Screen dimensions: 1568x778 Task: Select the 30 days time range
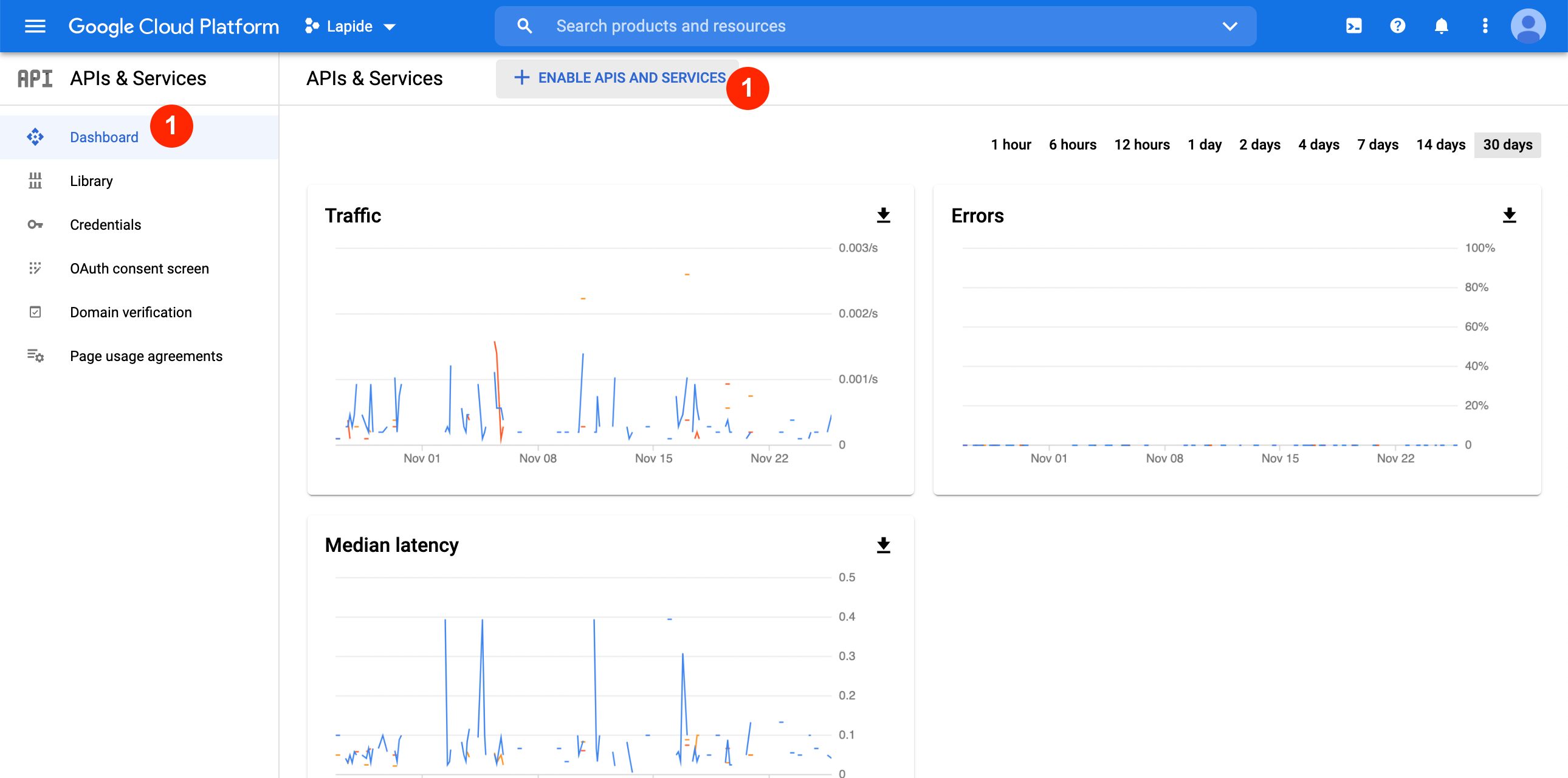point(1507,145)
